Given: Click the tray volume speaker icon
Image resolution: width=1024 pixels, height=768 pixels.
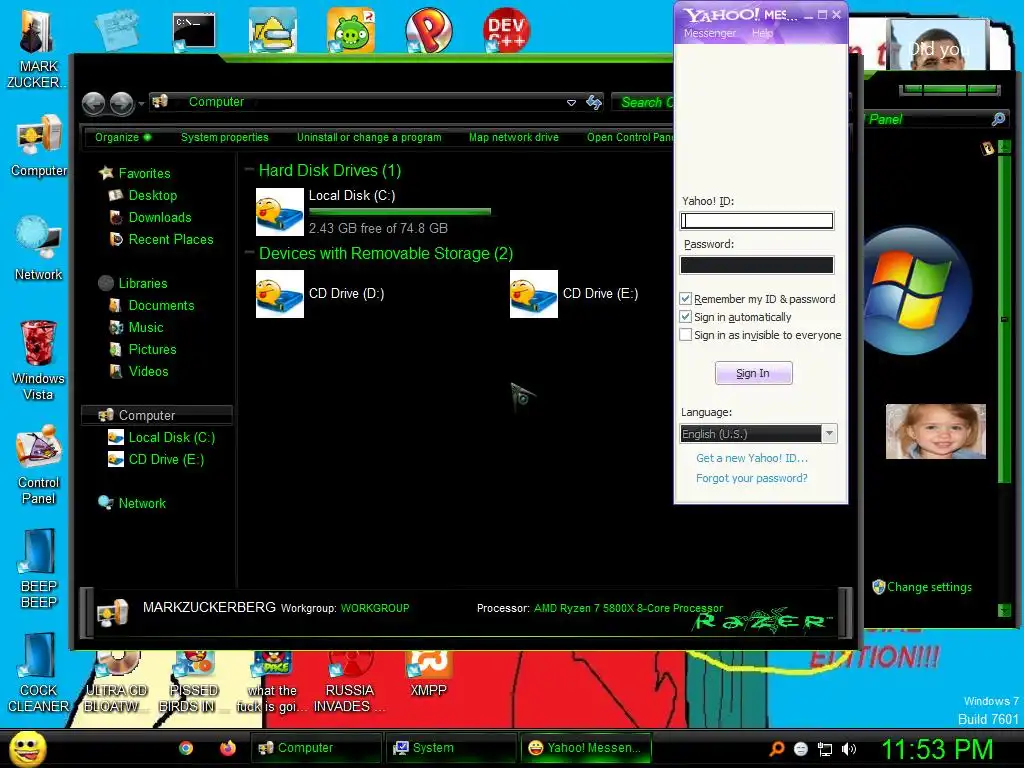Looking at the screenshot, I should click(x=849, y=749).
